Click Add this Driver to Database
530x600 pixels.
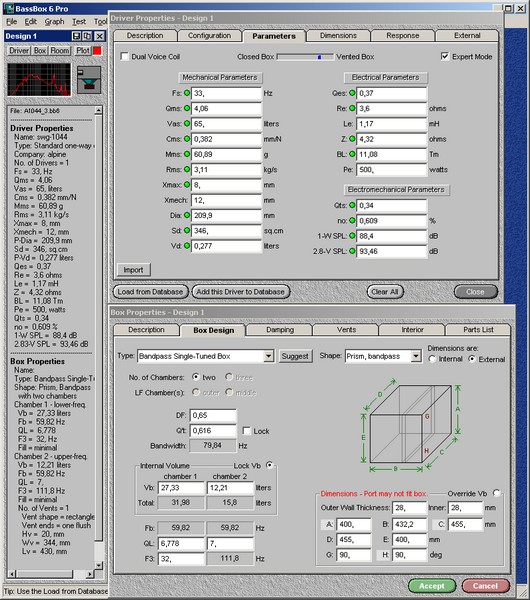tap(240, 292)
